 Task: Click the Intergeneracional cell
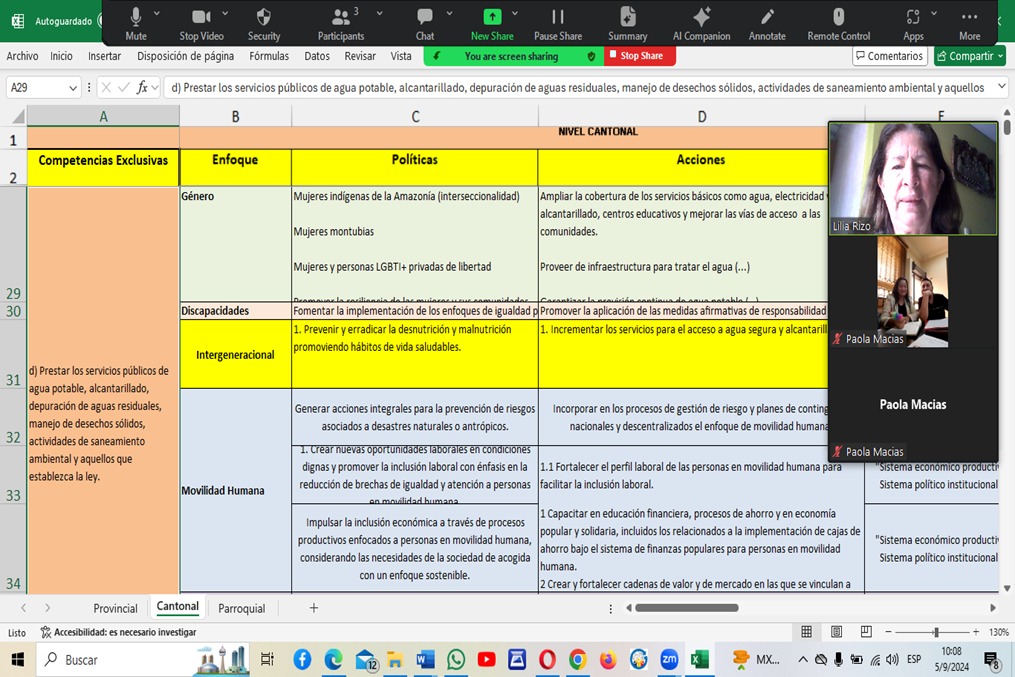tap(235, 354)
